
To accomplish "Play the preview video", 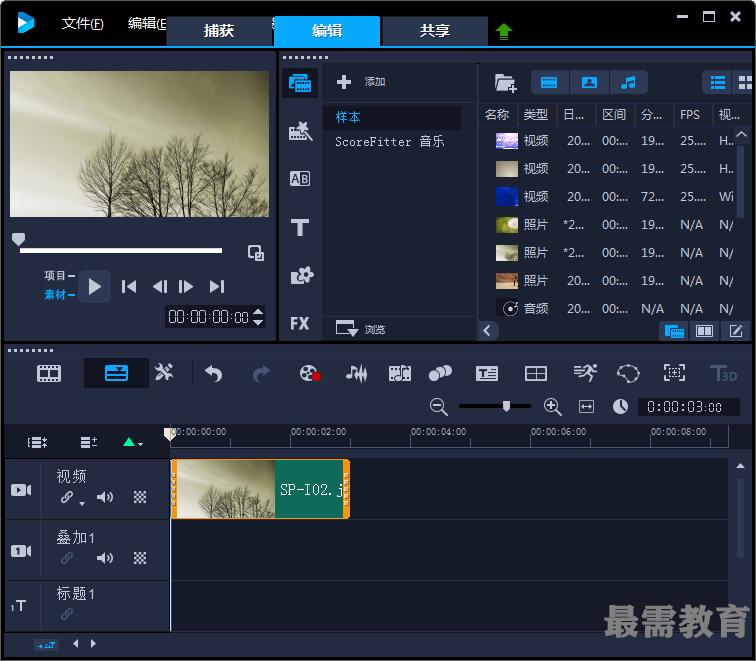I will click(x=94, y=287).
